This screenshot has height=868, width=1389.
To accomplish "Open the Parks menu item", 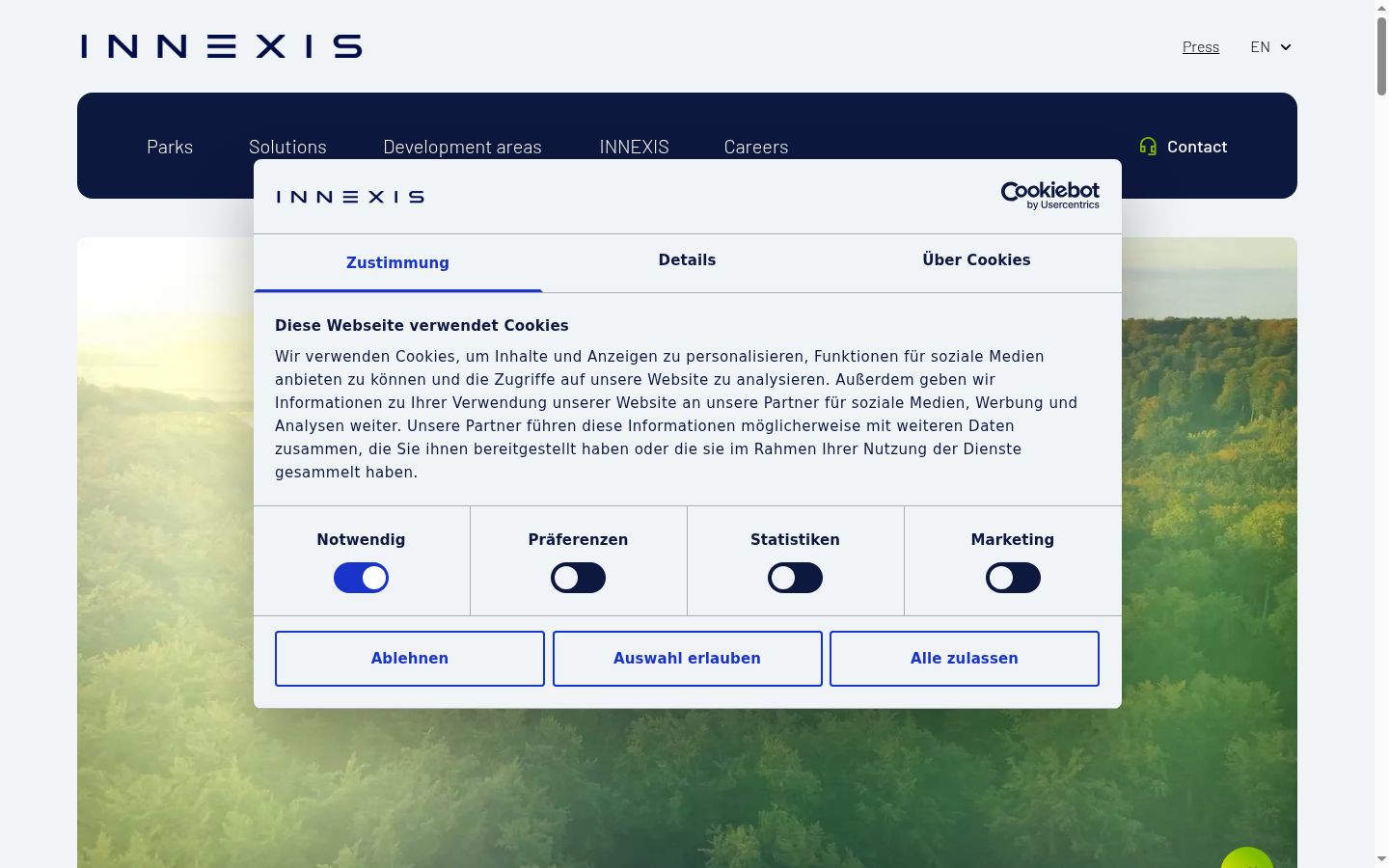I will click(x=170, y=147).
